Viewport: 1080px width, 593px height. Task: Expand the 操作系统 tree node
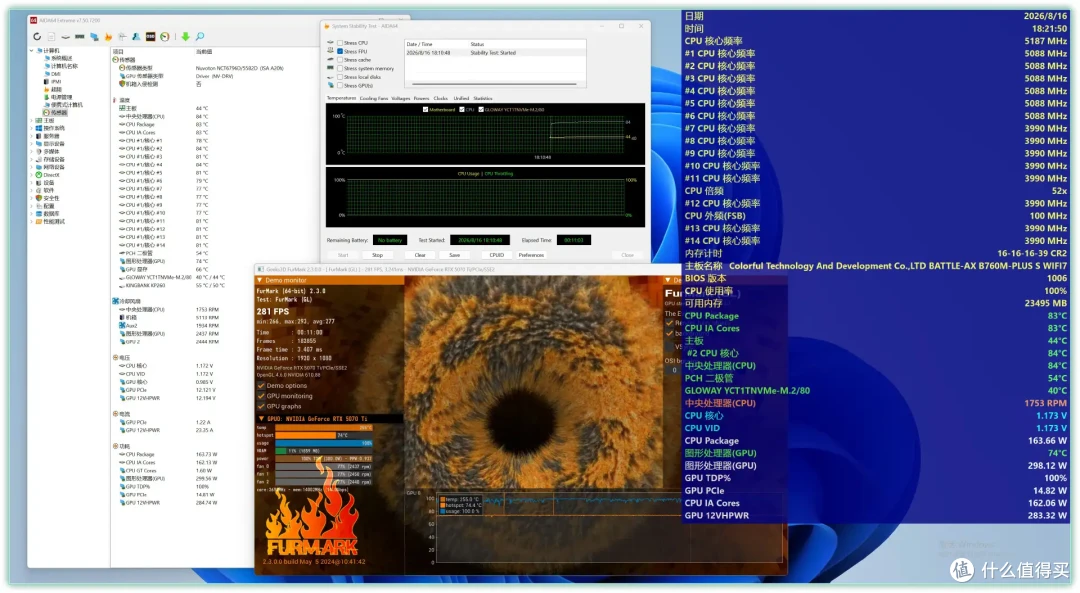31,128
